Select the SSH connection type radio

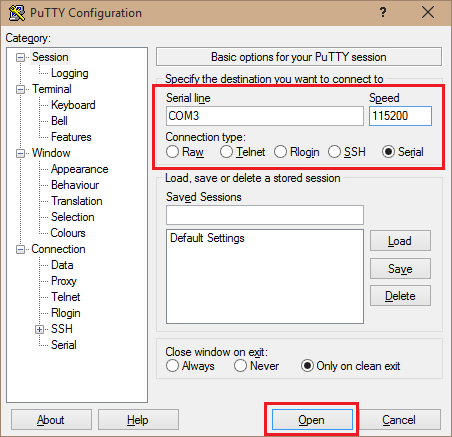click(x=334, y=152)
